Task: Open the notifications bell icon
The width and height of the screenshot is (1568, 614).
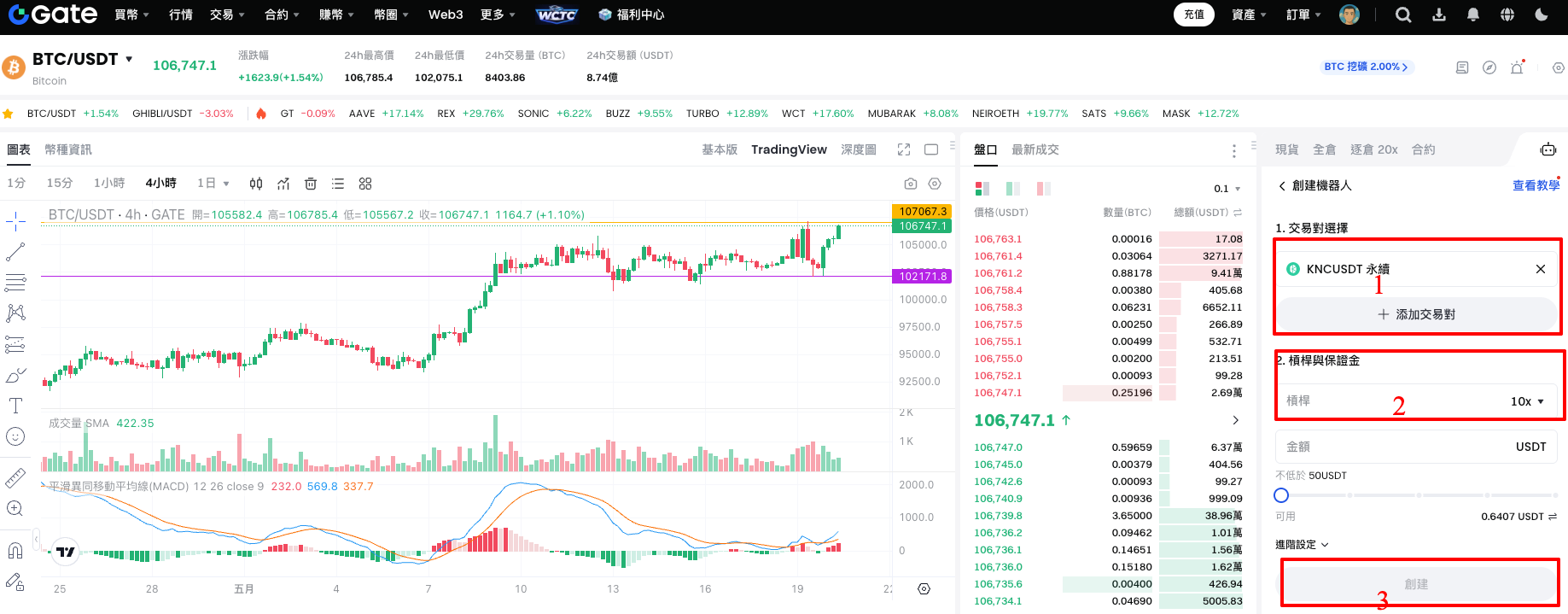Action: point(1473,15)
